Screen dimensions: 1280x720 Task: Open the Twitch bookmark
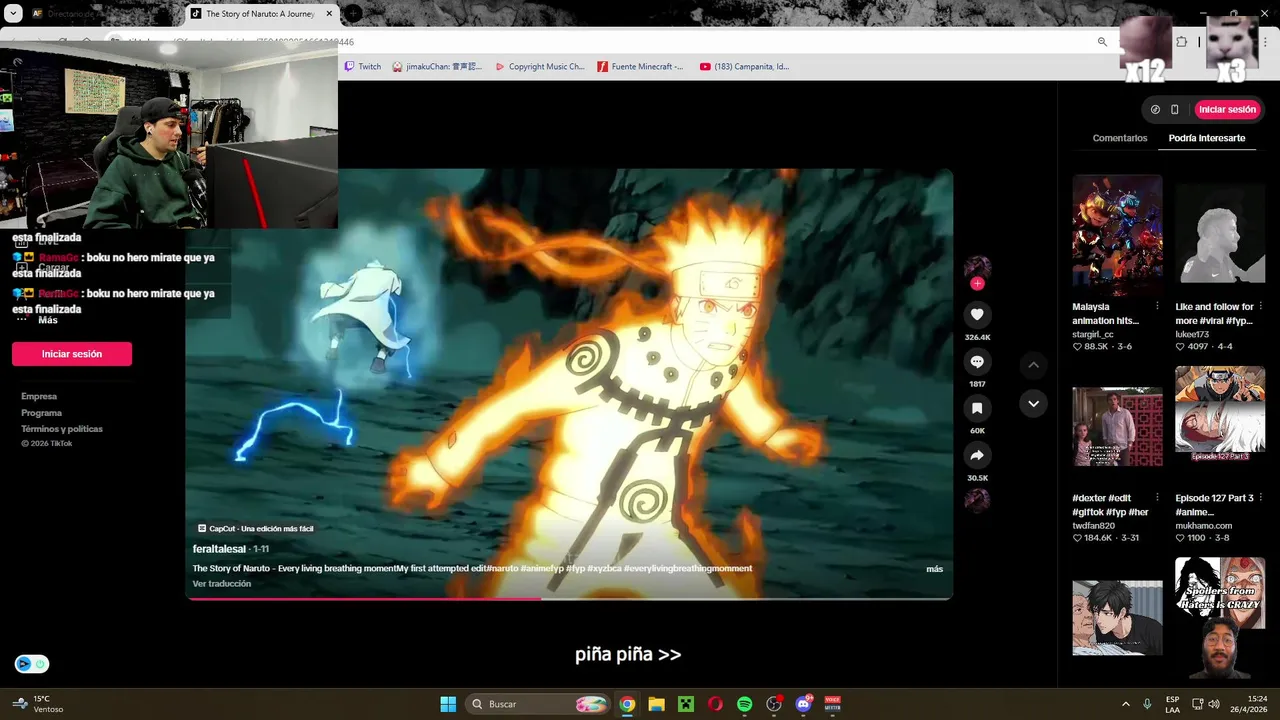click(362, 66)
